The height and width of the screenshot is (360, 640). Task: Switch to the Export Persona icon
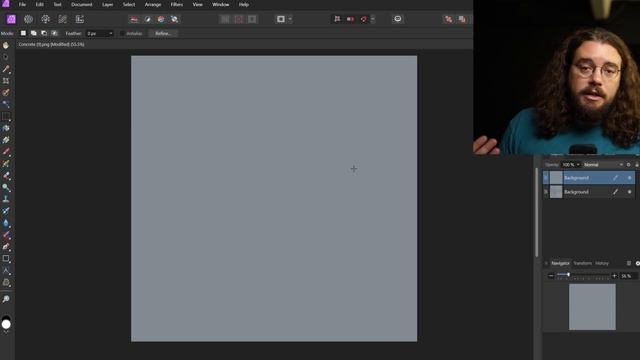pos(80,19)
